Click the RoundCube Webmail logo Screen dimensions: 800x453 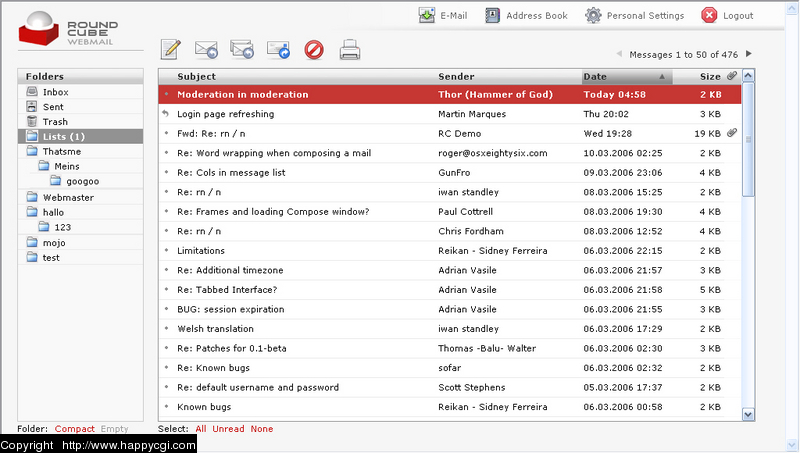tap(68, 29)
